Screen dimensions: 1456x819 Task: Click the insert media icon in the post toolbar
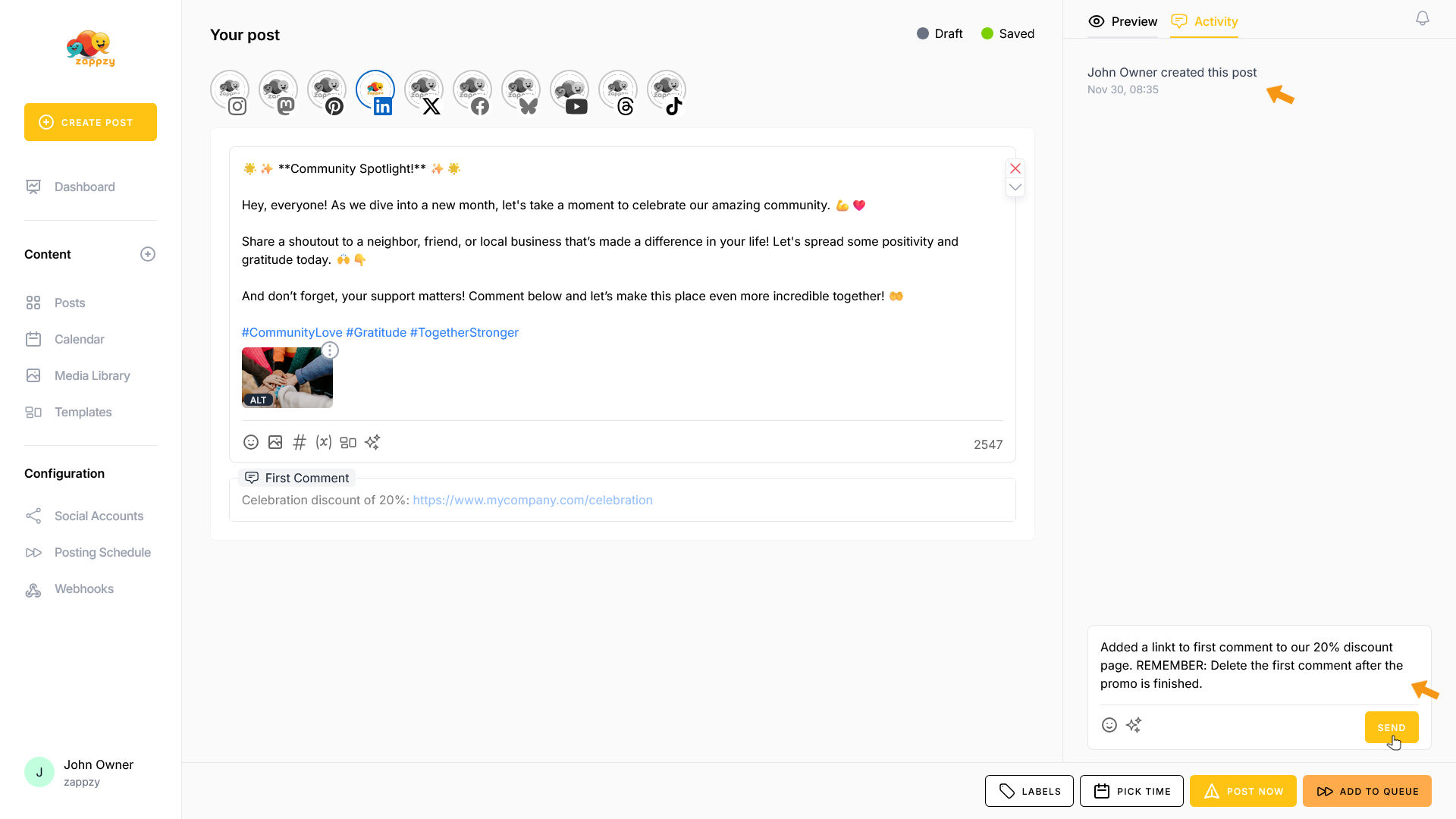click(x=275, y=442)
